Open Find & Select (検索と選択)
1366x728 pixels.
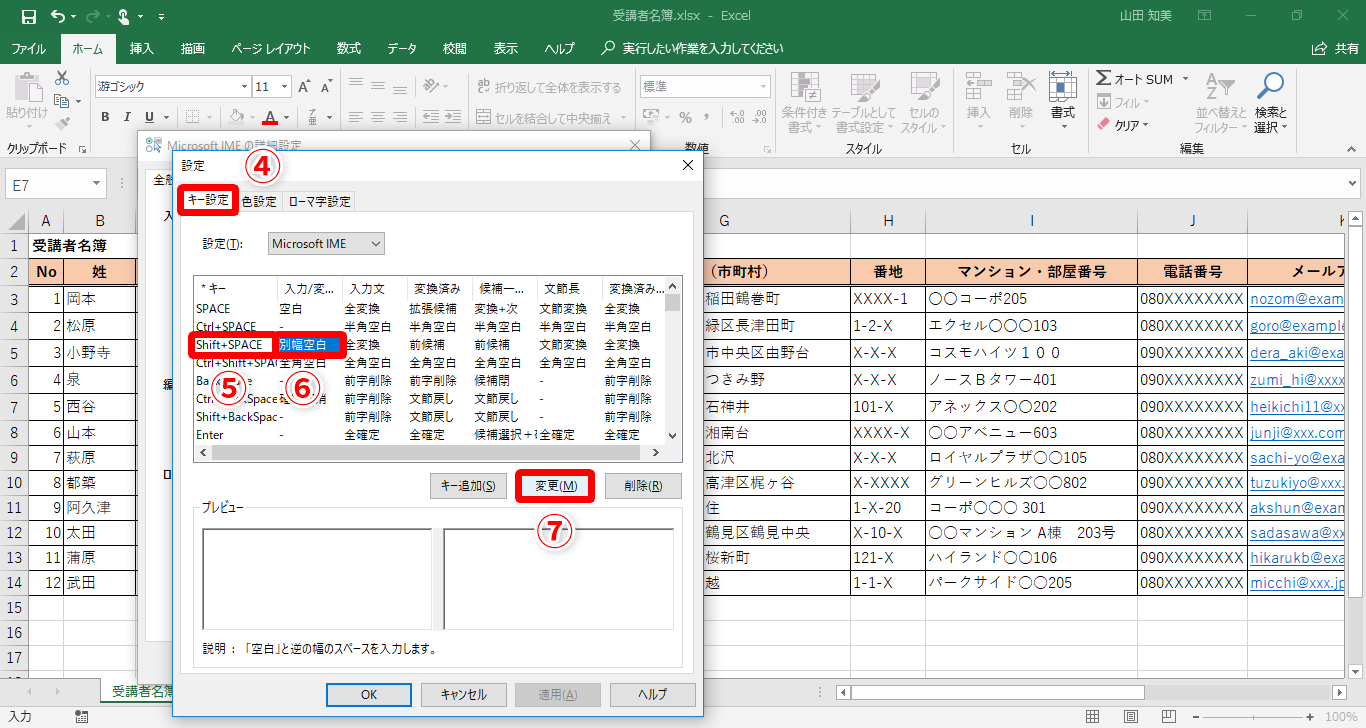pyautogui.click(x=1270, y=103)
